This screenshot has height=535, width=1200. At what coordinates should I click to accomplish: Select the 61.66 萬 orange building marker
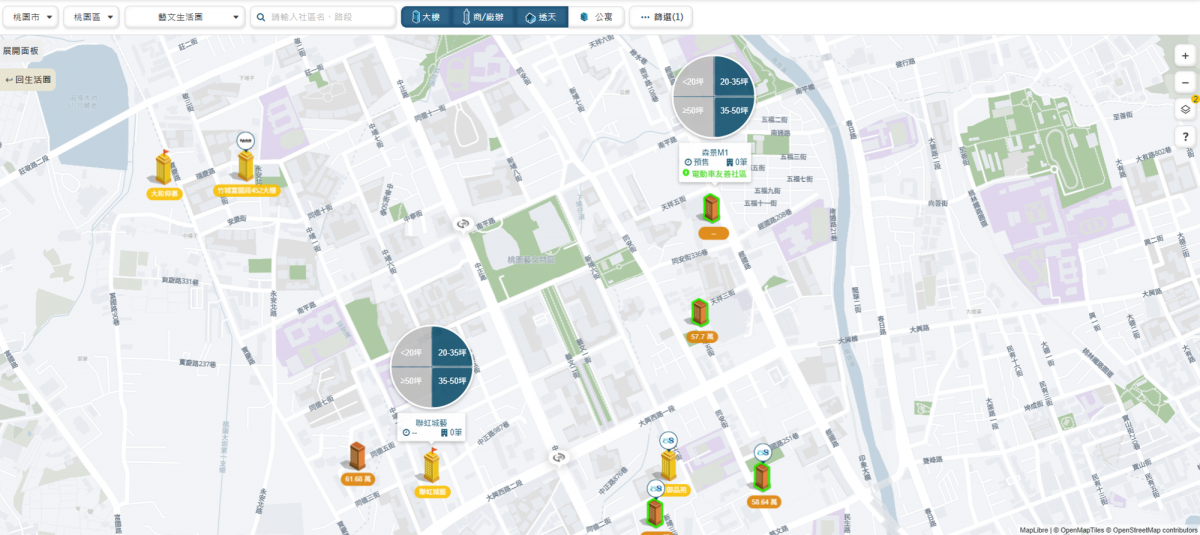(358, 463)
